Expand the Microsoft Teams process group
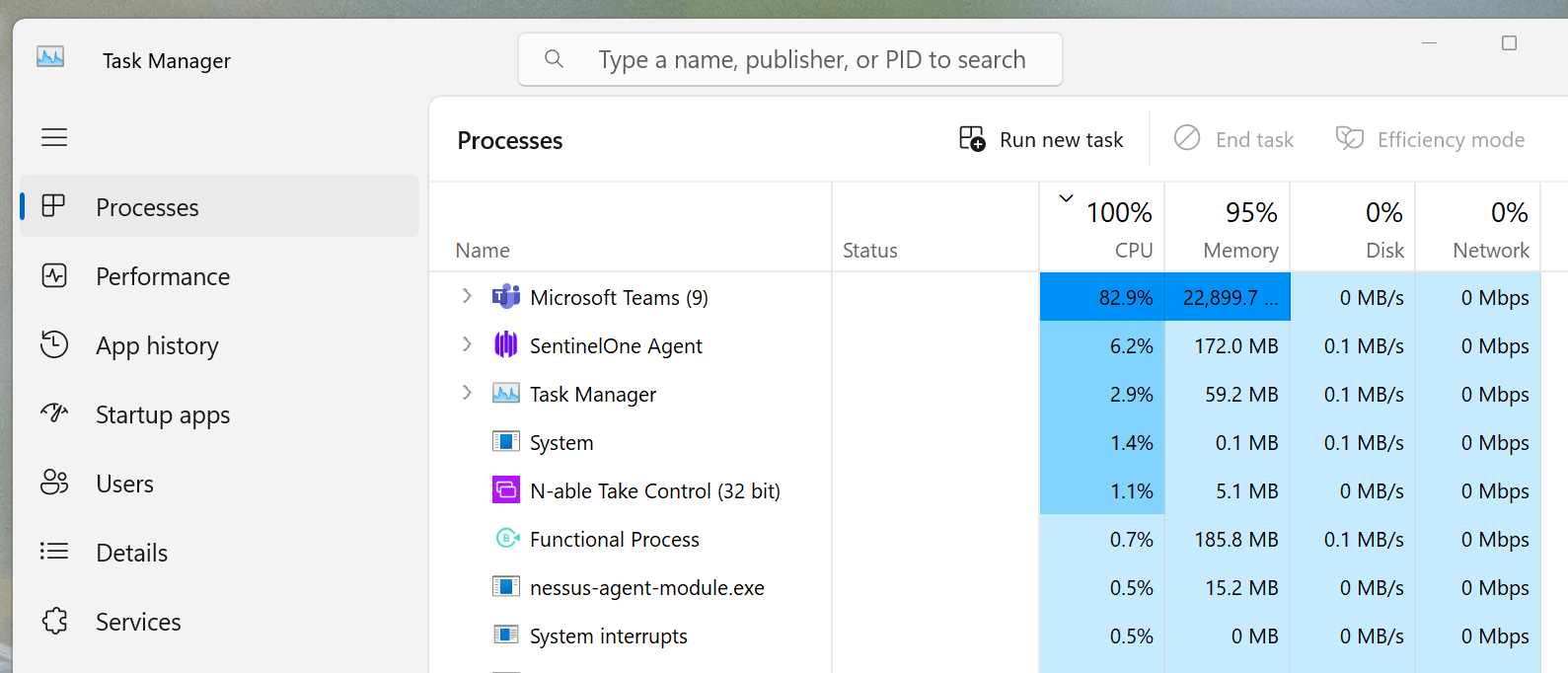This screenshot has width=1568, height=673. (467, 296)
